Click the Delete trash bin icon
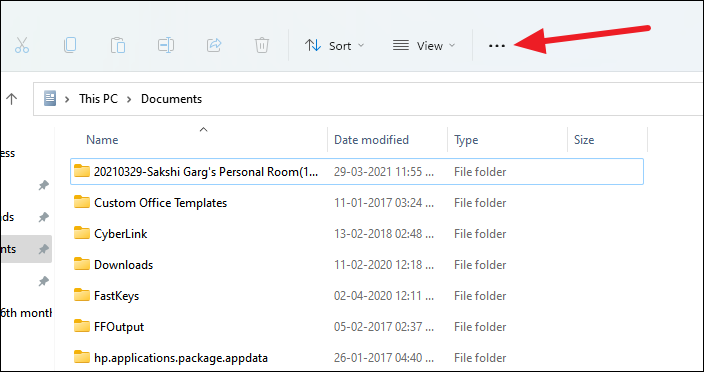Viewport: 704px width, 372px height. [262, 45]
